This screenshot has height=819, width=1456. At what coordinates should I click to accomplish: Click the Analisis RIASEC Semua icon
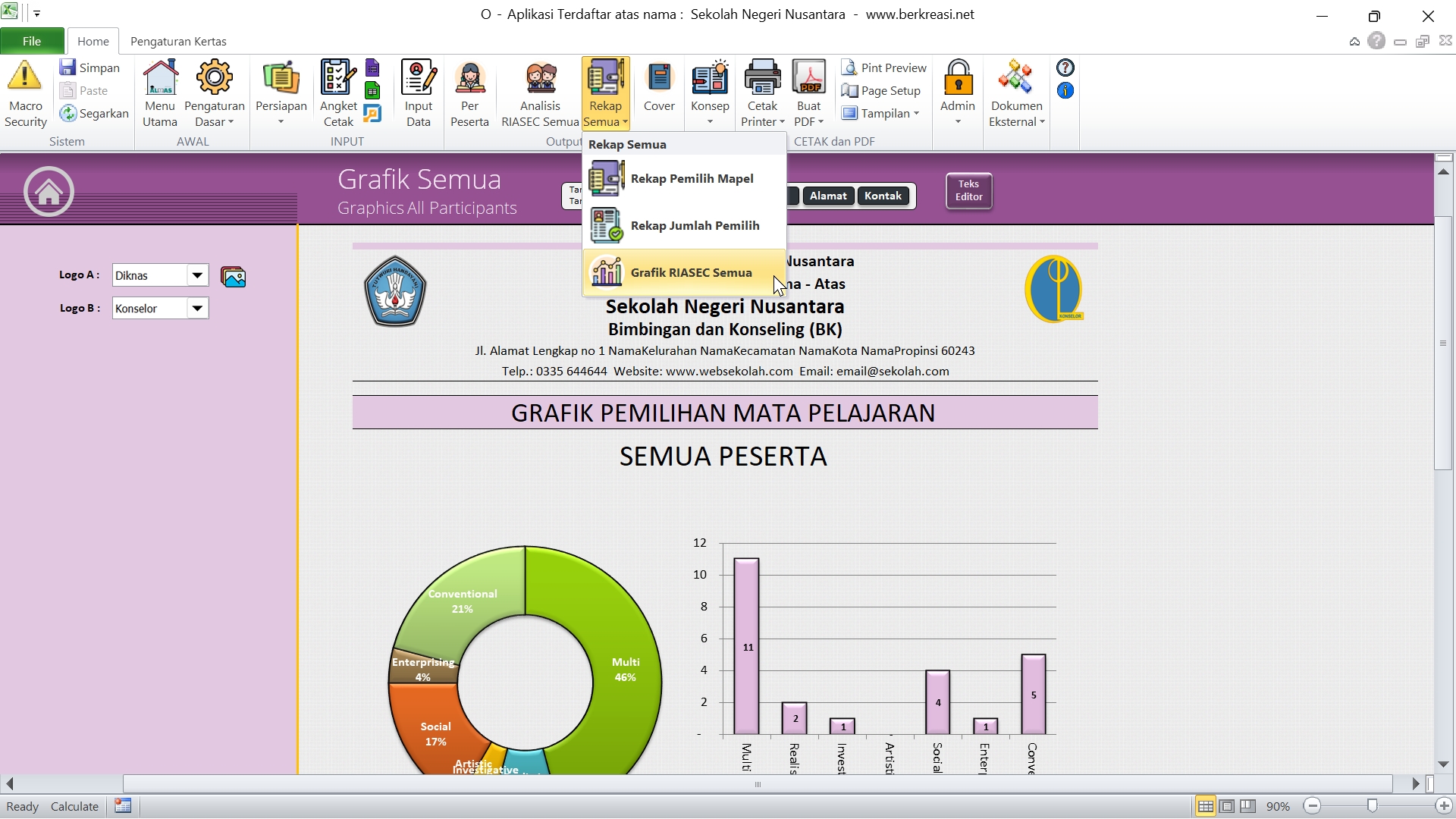coord(540,77)
